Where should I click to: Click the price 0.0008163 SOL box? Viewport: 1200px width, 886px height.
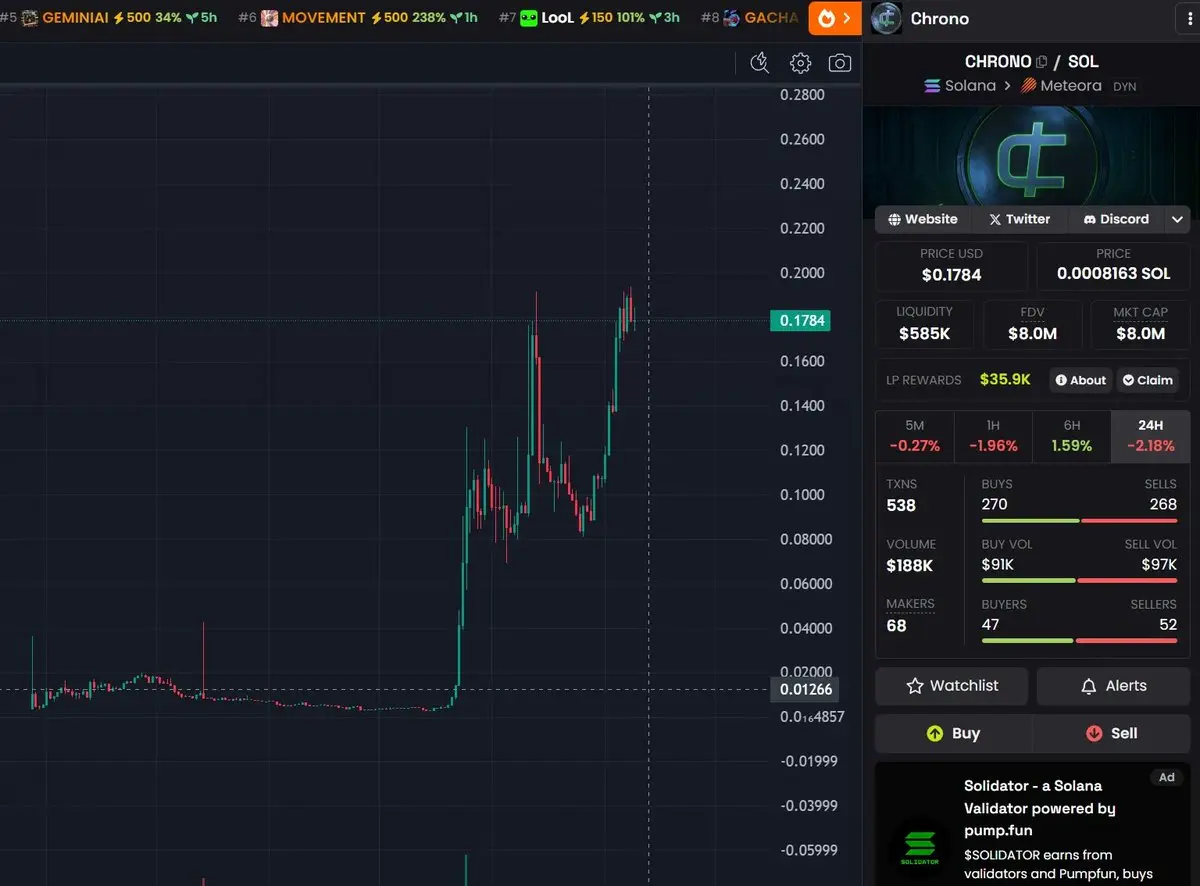(1113, 265)
